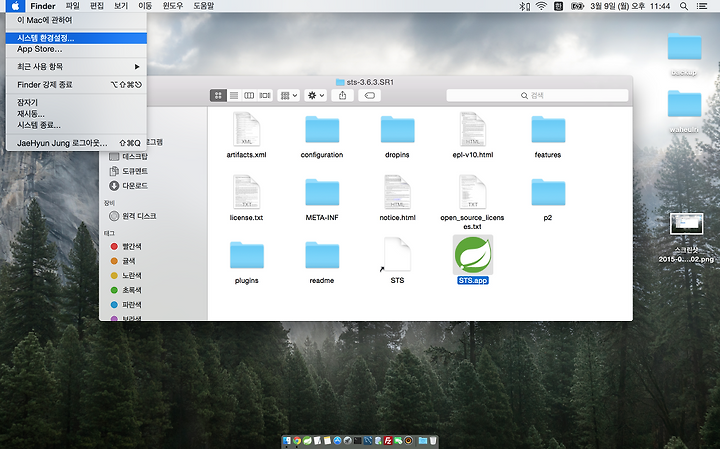Choose JaeHyun Jung 로그아웃... menu item
The image size is (720, 449).
click(x=76, y=143)
